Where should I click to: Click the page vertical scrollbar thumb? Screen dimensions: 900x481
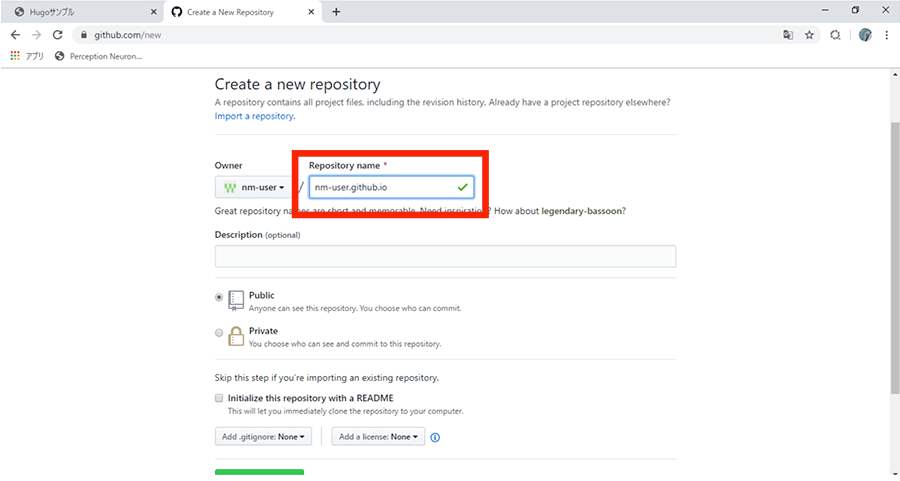895,258
